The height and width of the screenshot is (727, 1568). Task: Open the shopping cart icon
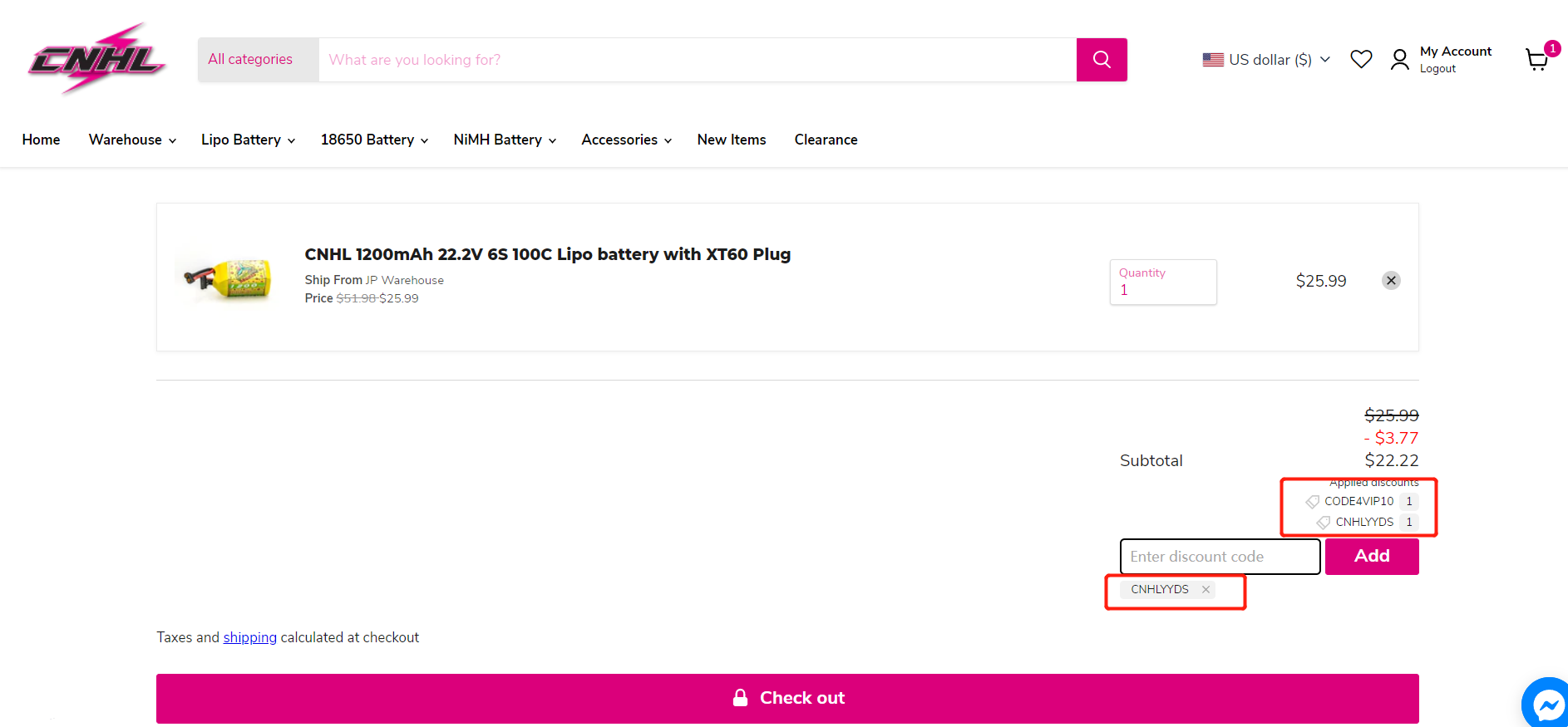pos(1536,60)
